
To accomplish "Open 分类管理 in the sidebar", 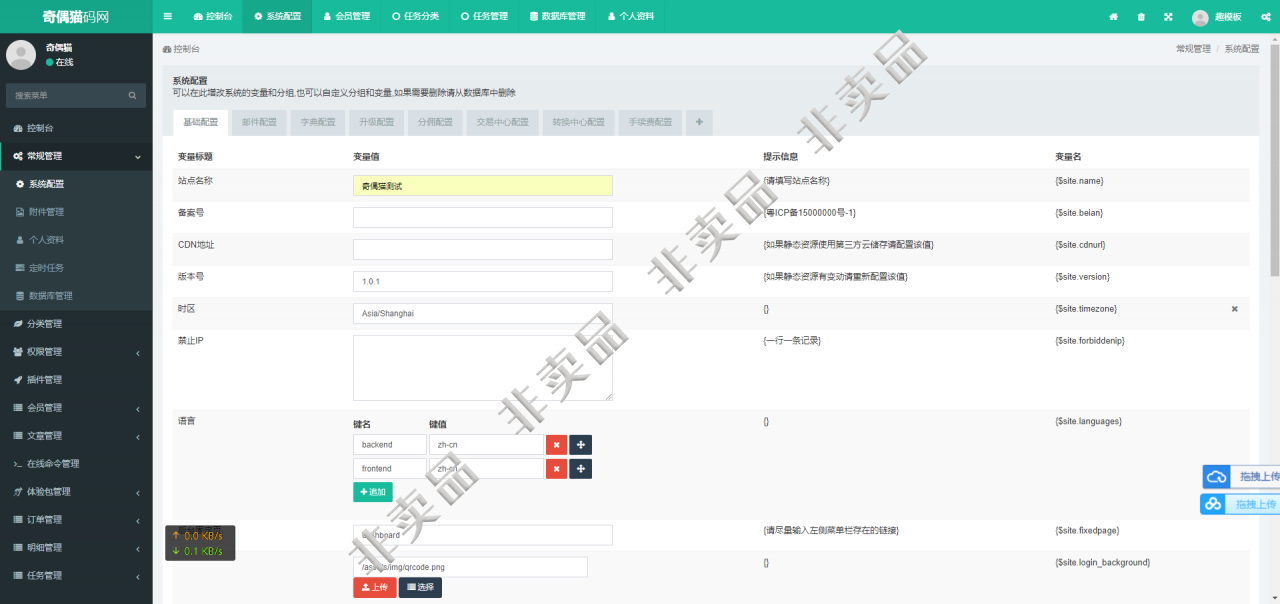I will (76, 324).
